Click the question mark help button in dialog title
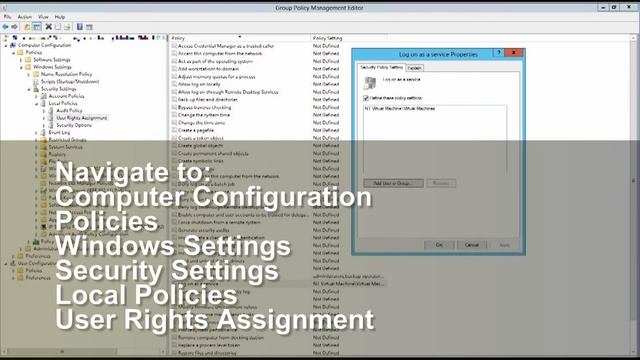640x360 pixels. [499, 53]
